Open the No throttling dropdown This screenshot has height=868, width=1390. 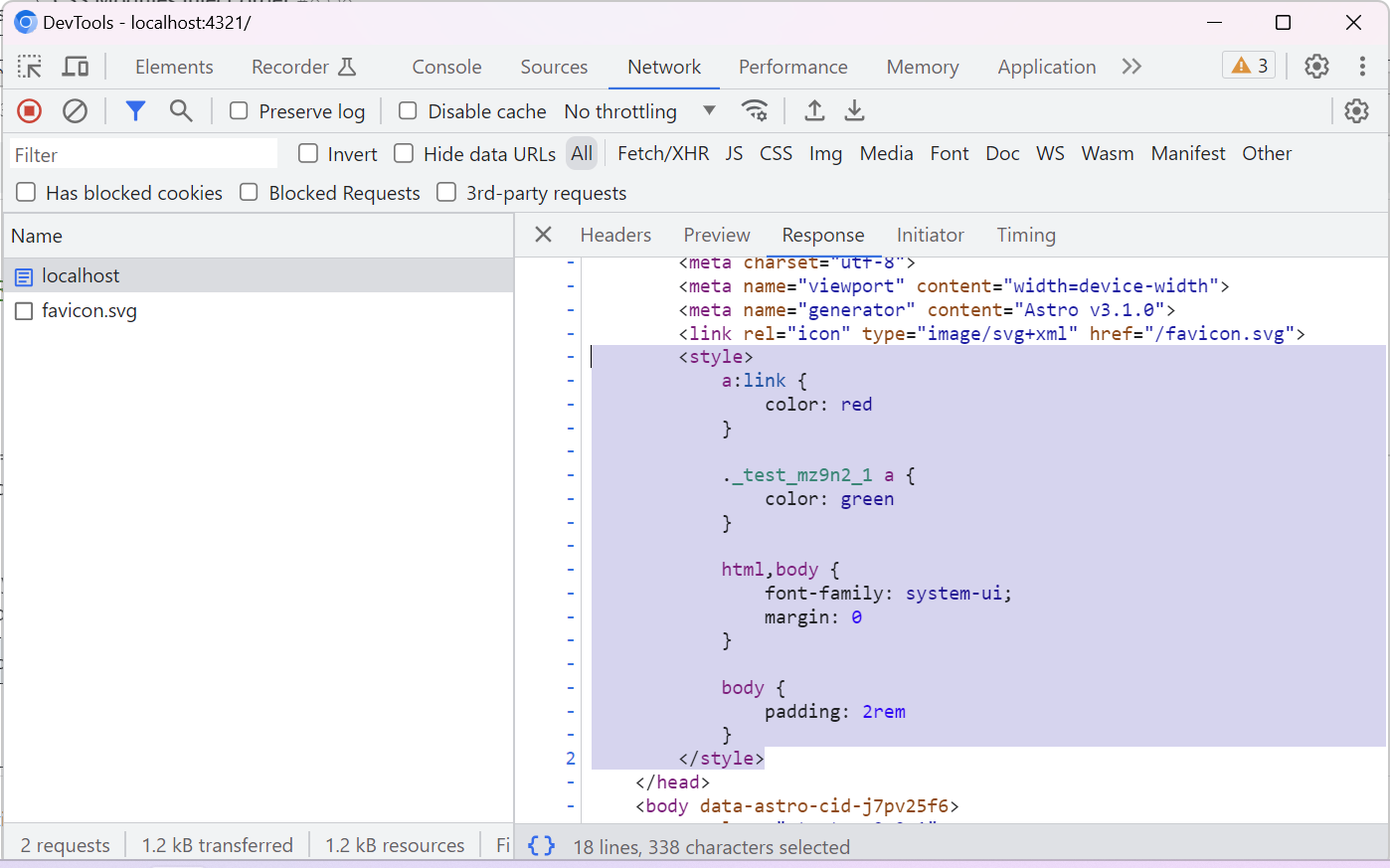(x=639, y=111)
